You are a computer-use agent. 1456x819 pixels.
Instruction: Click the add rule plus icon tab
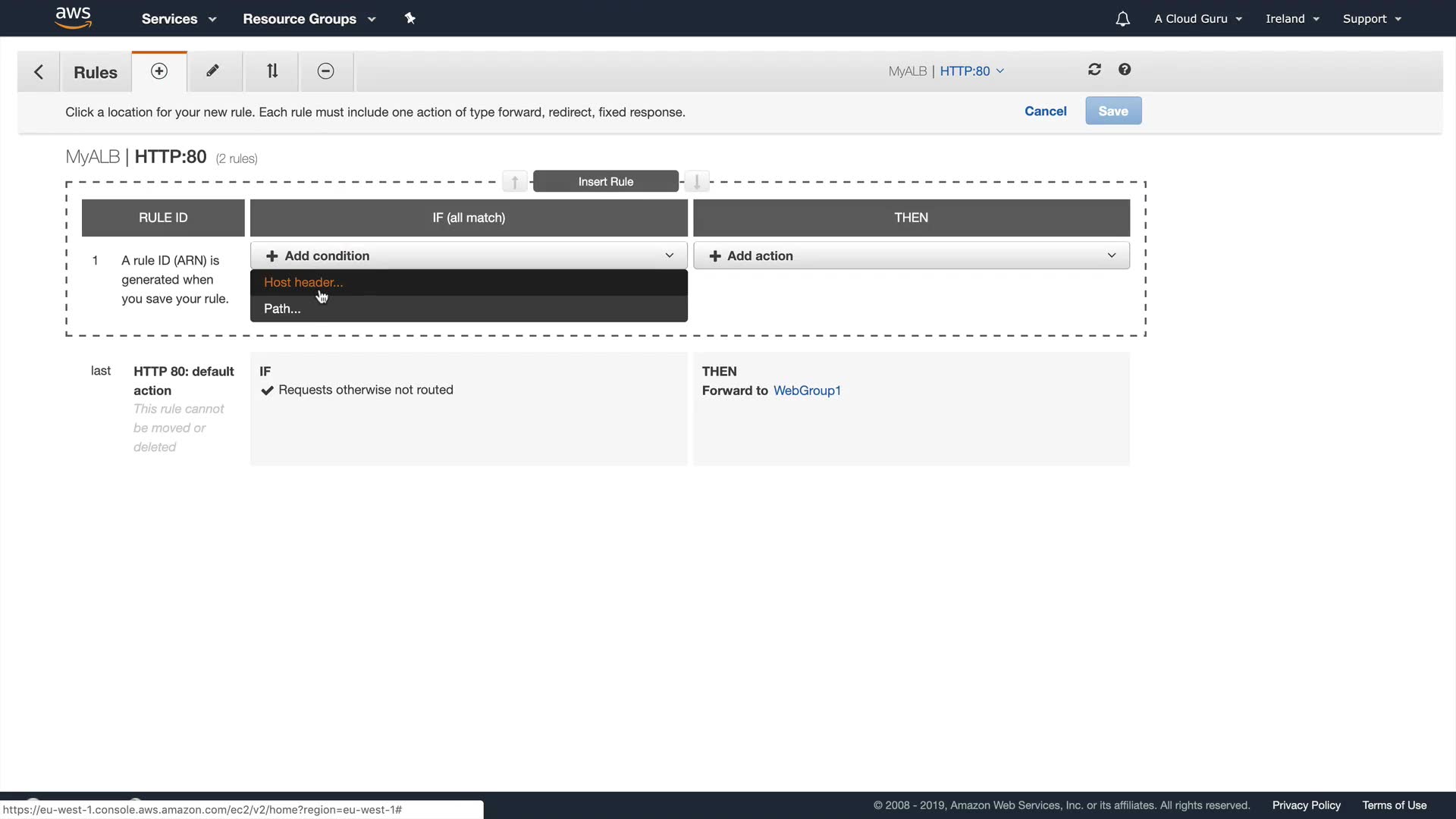click(x=159, y=71)
